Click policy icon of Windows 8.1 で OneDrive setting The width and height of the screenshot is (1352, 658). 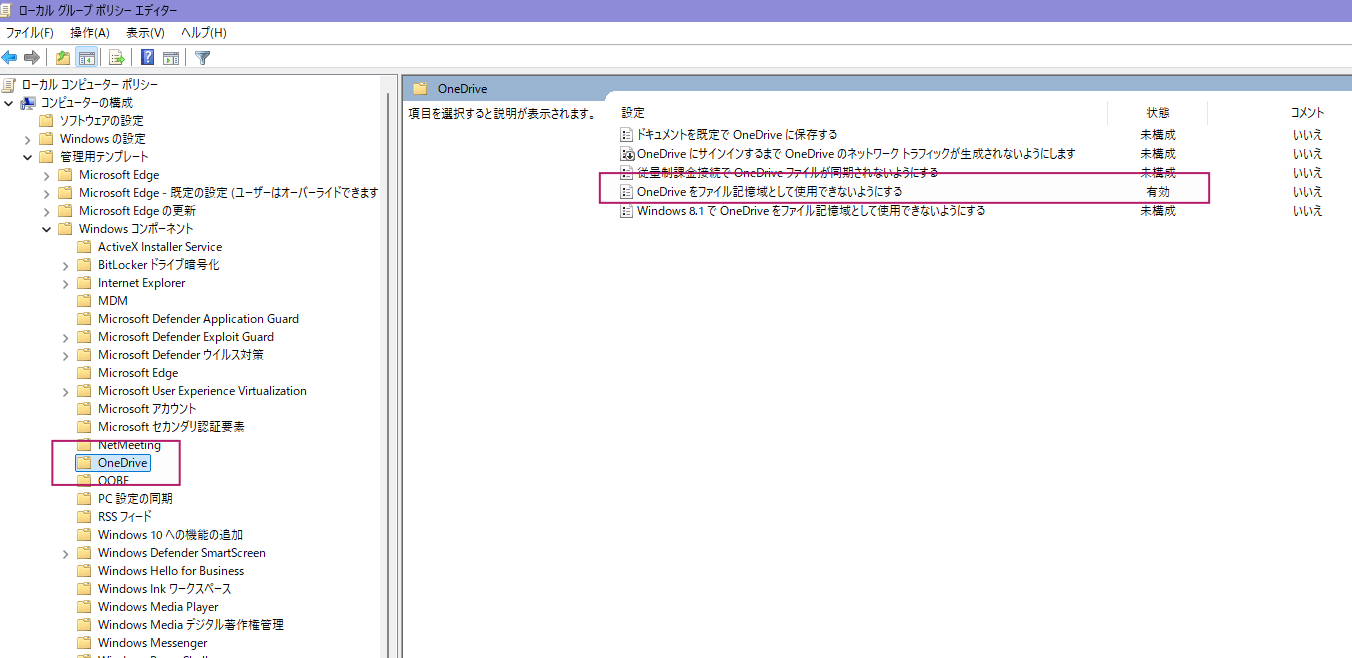[x=628, y=211]
